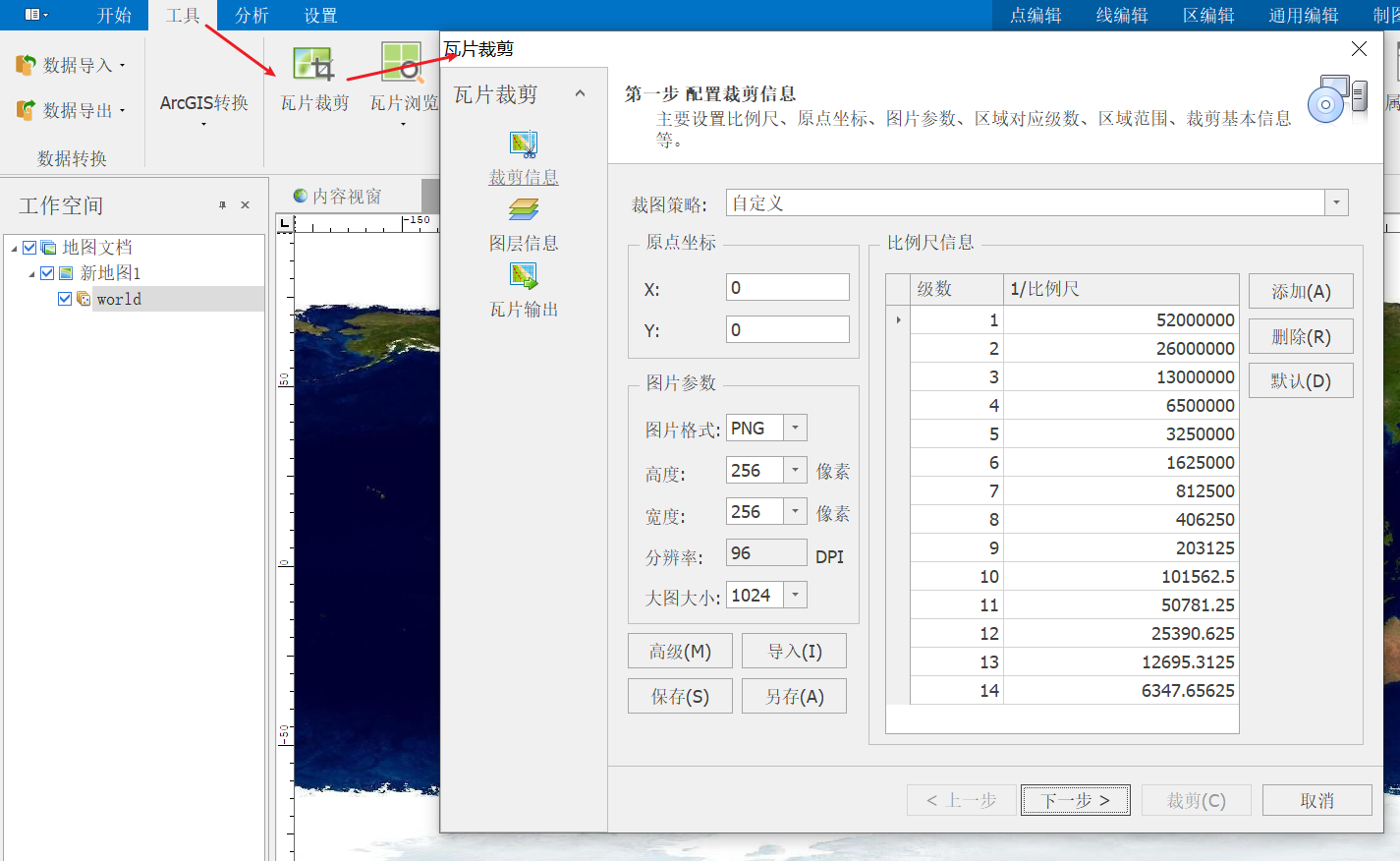
Task: Click the 导入(I) button
Action: (794, 651)
